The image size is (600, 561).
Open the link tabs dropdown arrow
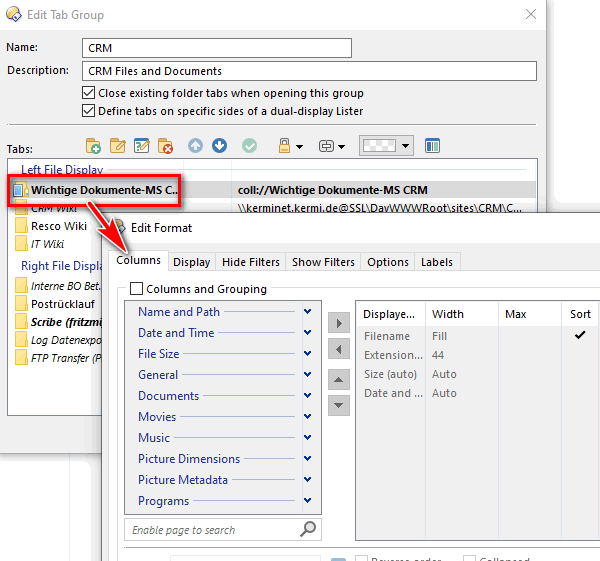(342, 147)
